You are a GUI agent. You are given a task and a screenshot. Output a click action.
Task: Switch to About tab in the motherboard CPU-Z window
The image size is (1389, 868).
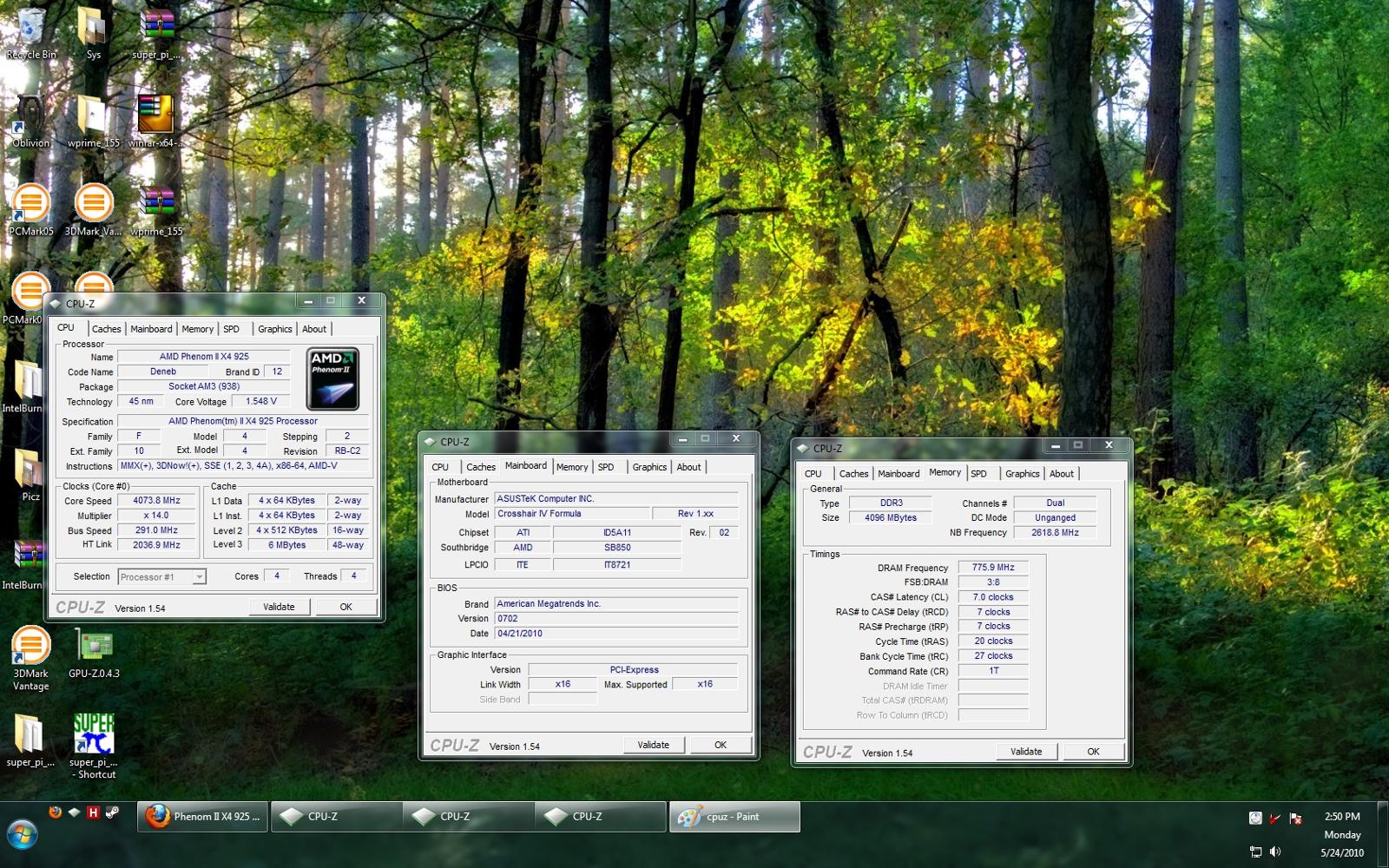click(689, 467)
